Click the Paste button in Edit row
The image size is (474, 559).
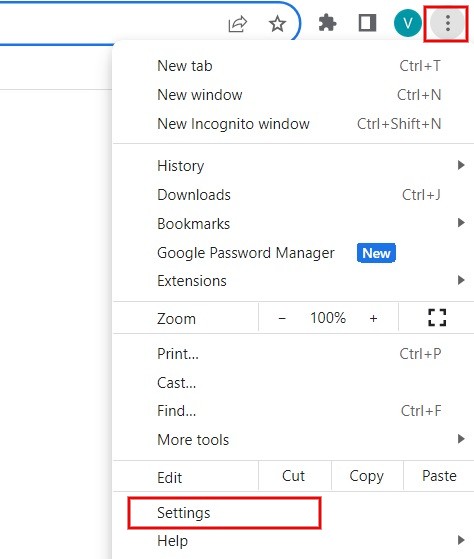point(439,476)
